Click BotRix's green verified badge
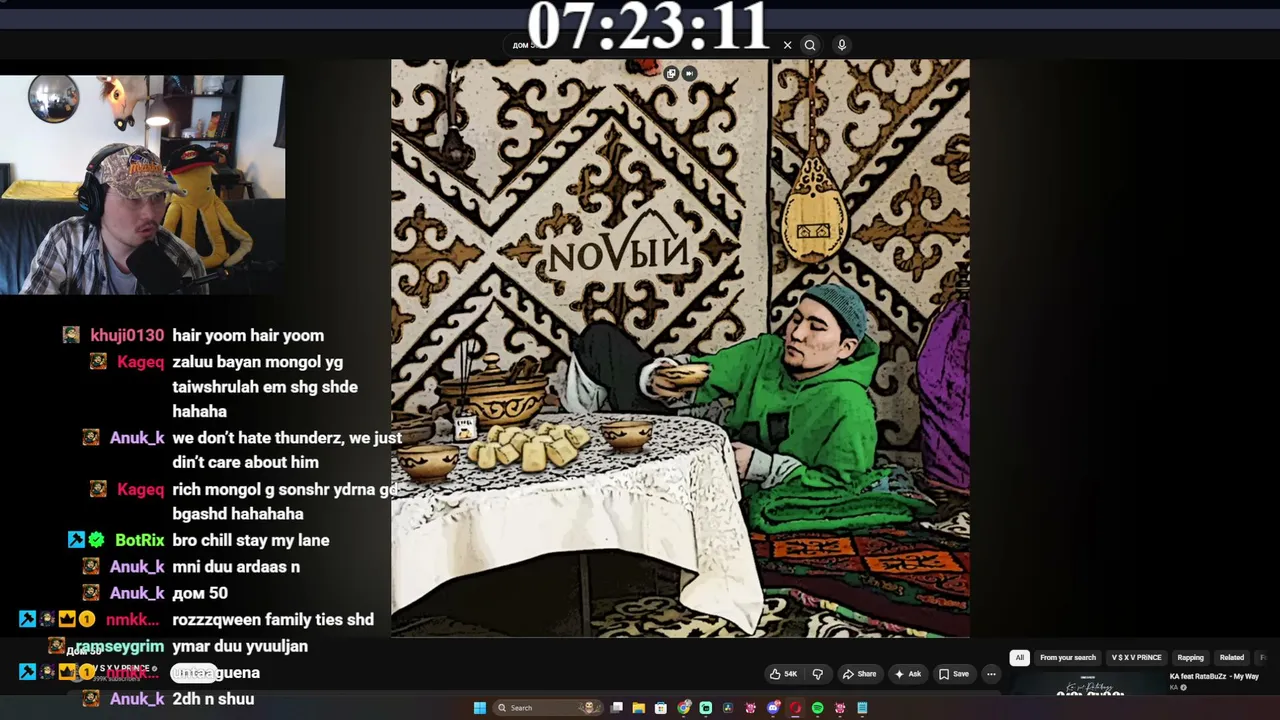 point(96,540)
